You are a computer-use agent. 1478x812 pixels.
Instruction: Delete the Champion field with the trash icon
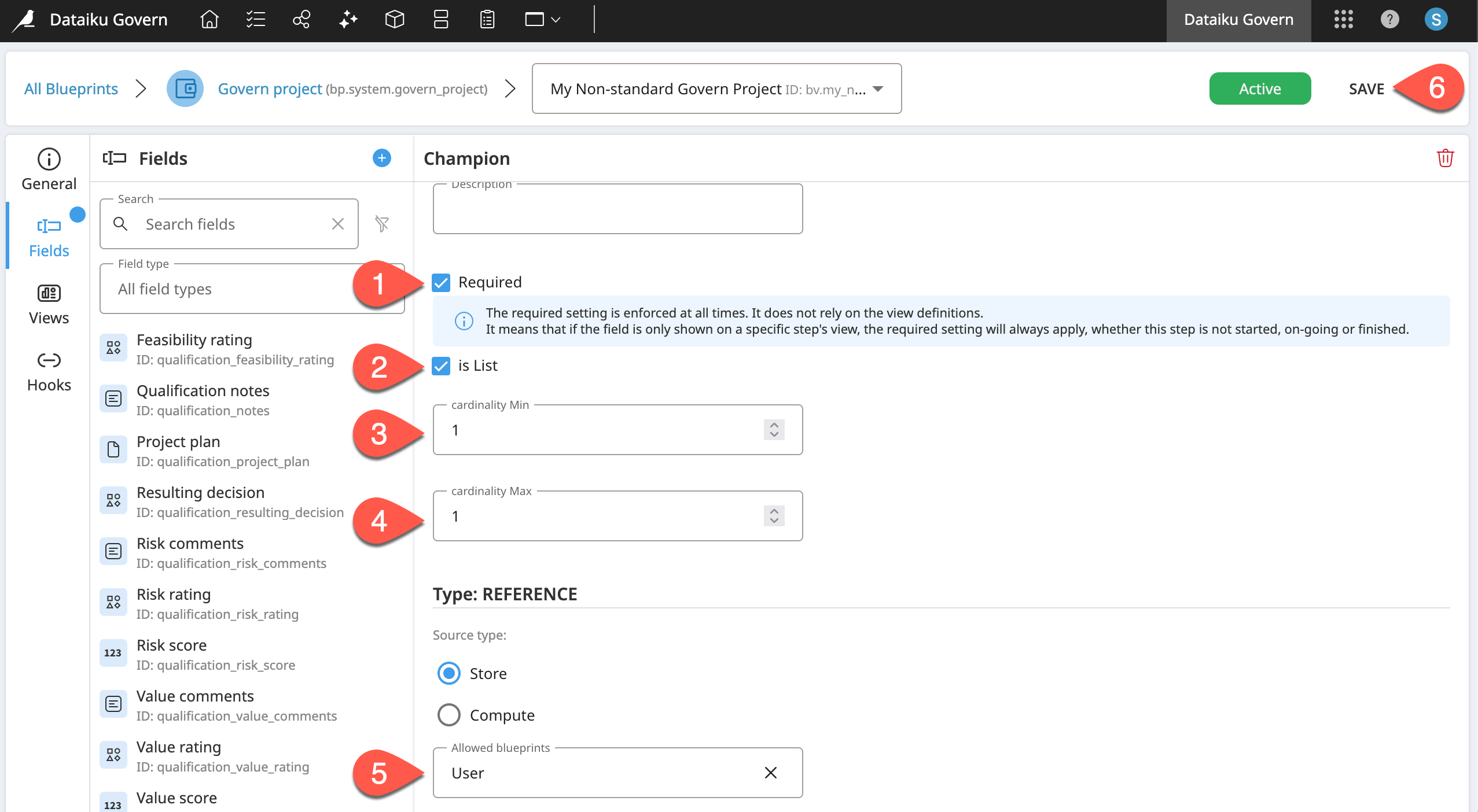1445,158
